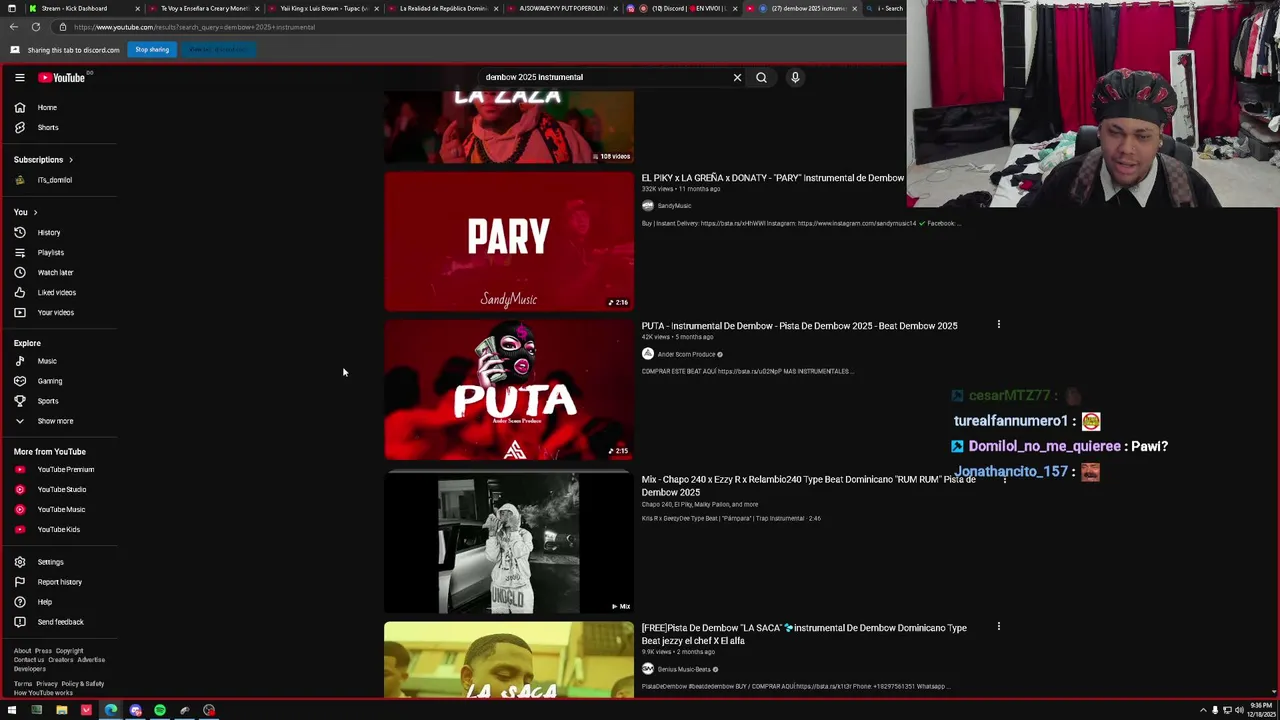Open the PARY instrumental video thumbnail

(x=509, y=241)
